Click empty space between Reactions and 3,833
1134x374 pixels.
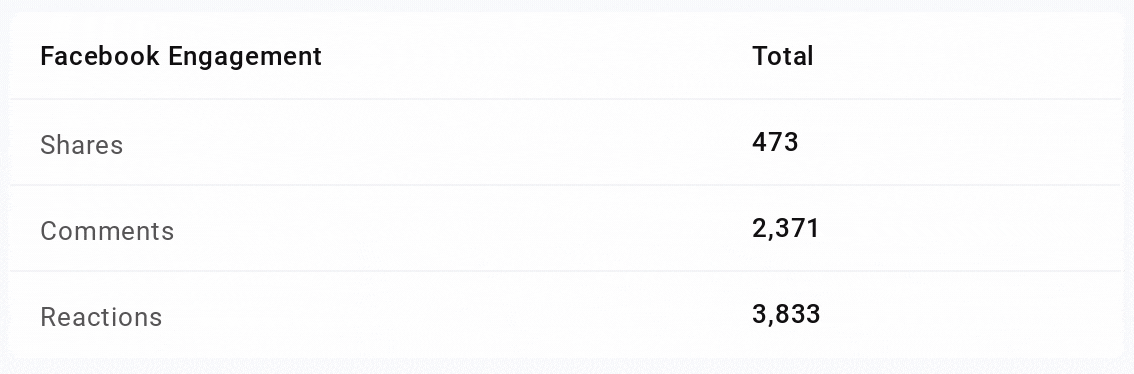coord(457,315)
